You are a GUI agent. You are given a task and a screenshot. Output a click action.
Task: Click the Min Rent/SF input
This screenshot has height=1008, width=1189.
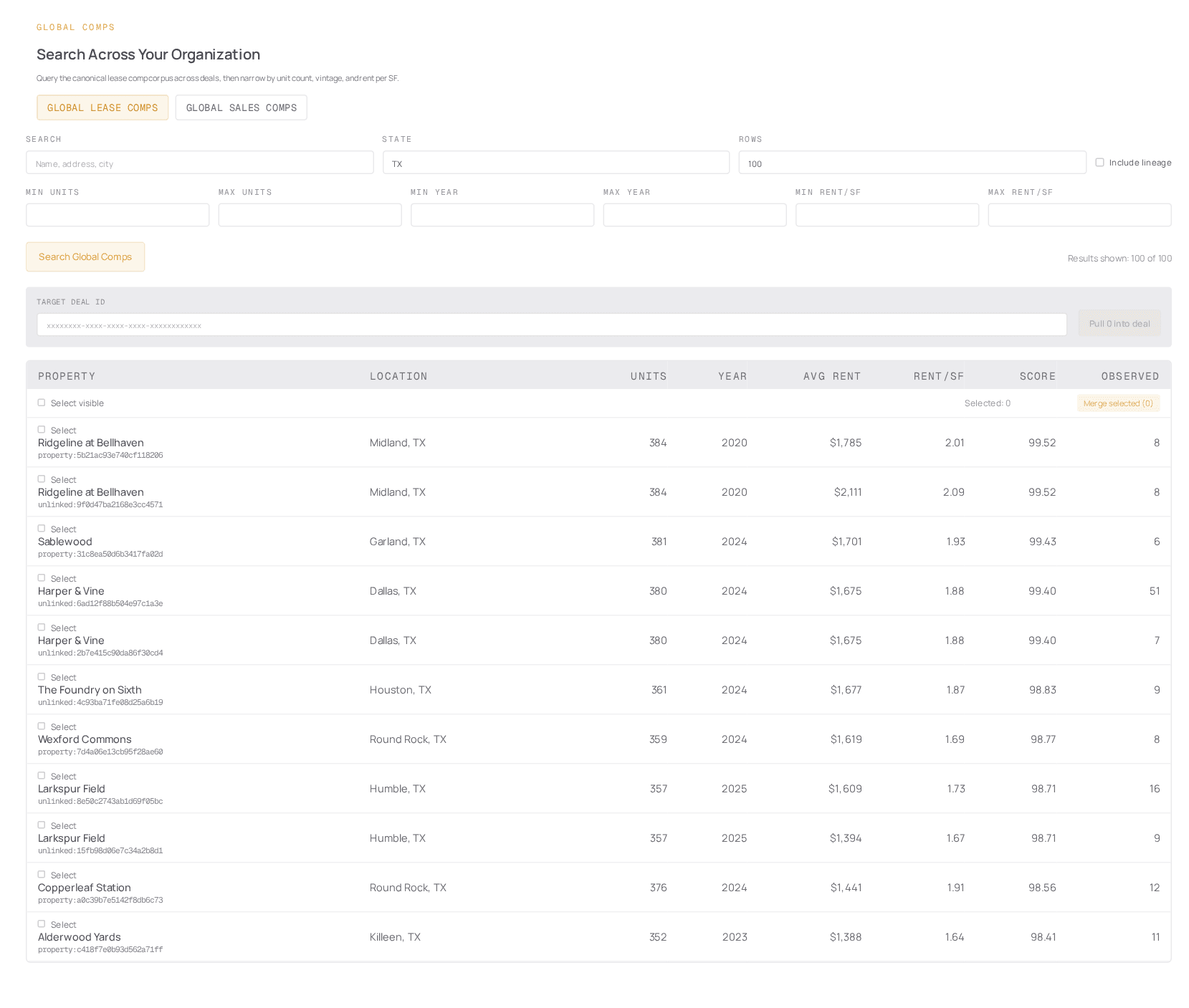pos(887,215)
